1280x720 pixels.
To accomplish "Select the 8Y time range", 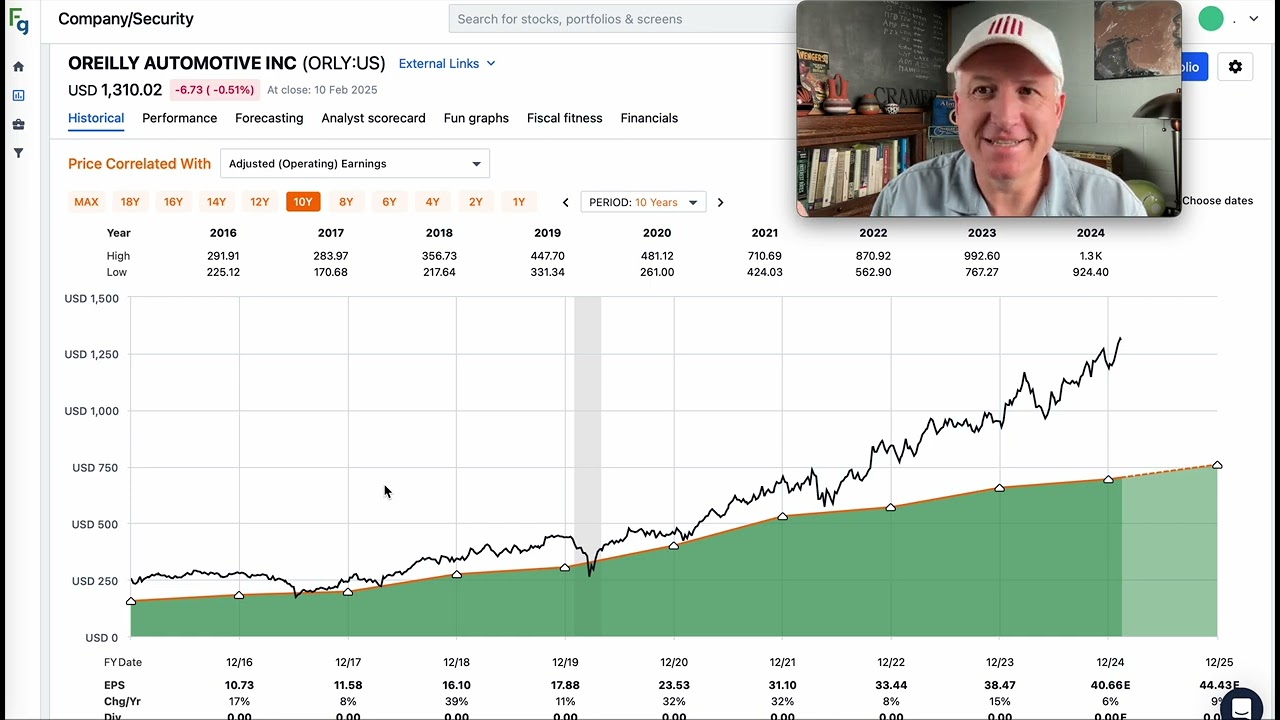I will click(346, 202).
